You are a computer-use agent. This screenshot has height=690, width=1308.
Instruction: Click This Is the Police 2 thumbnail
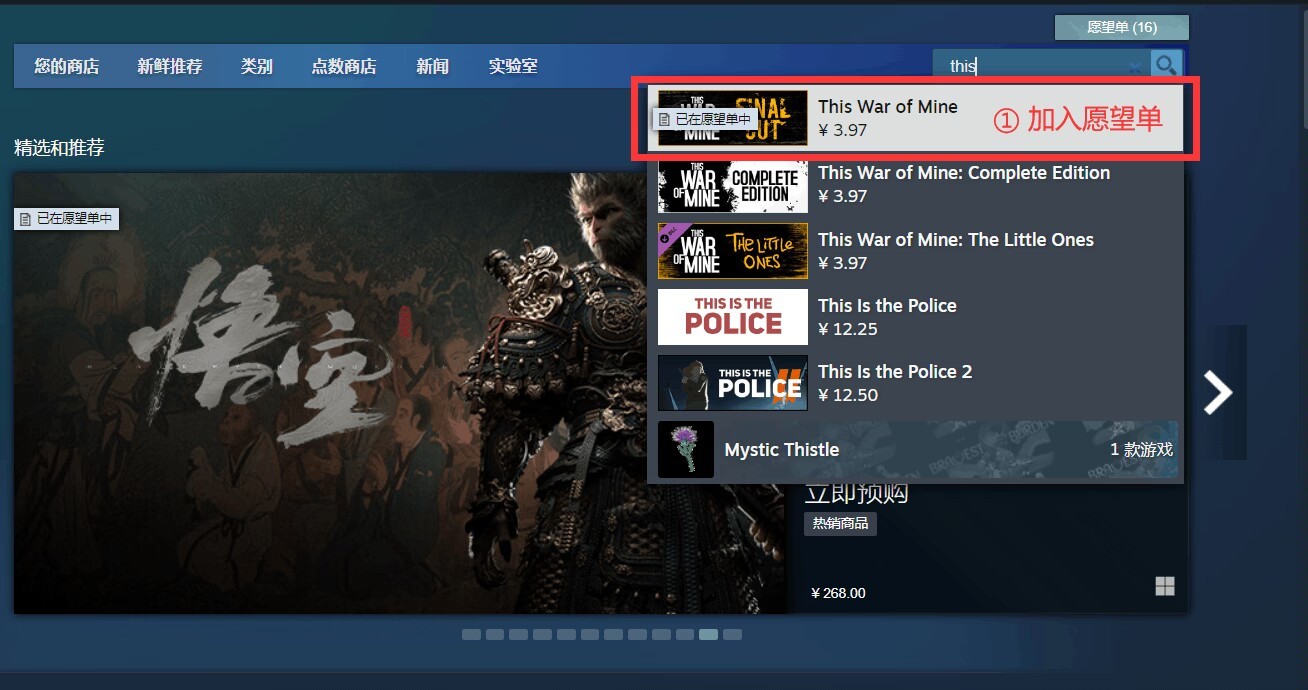click(732, 383)
